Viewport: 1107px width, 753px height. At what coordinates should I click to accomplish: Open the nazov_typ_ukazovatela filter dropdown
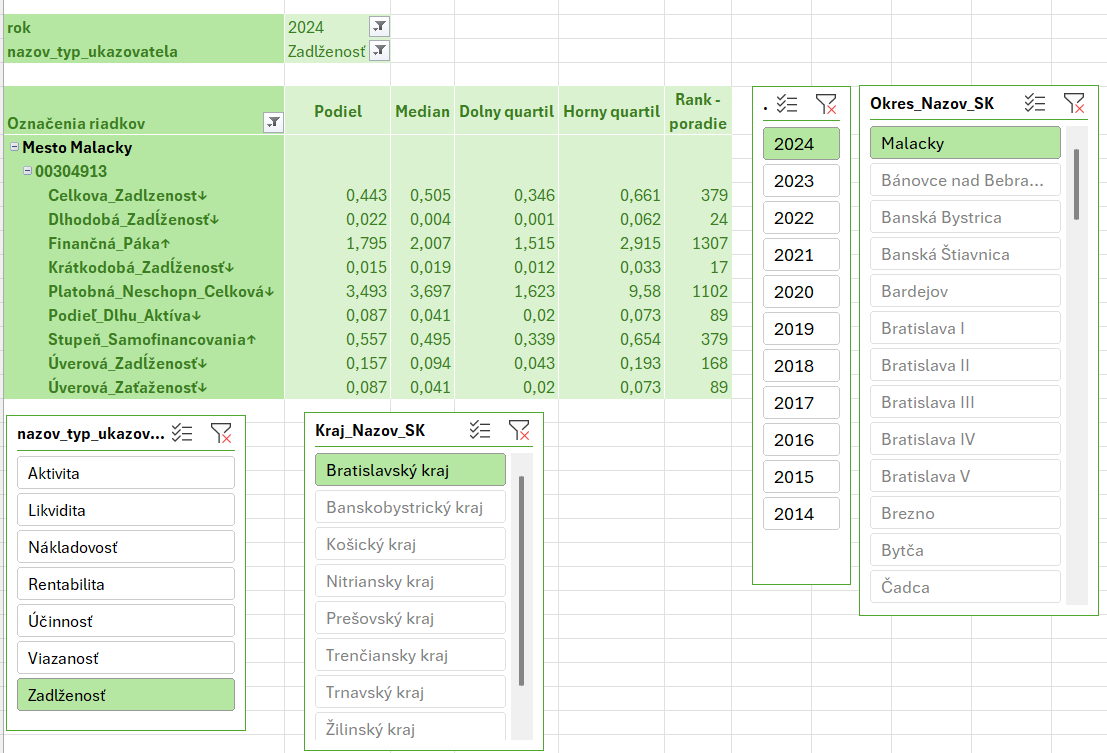[x=379, y=51]
